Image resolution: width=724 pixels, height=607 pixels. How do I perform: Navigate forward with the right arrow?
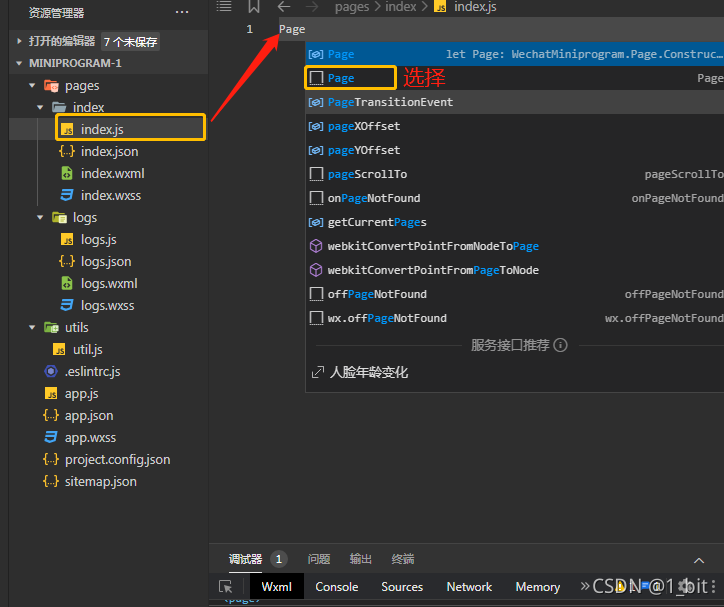pyautogui.click(x=312, y=6)
